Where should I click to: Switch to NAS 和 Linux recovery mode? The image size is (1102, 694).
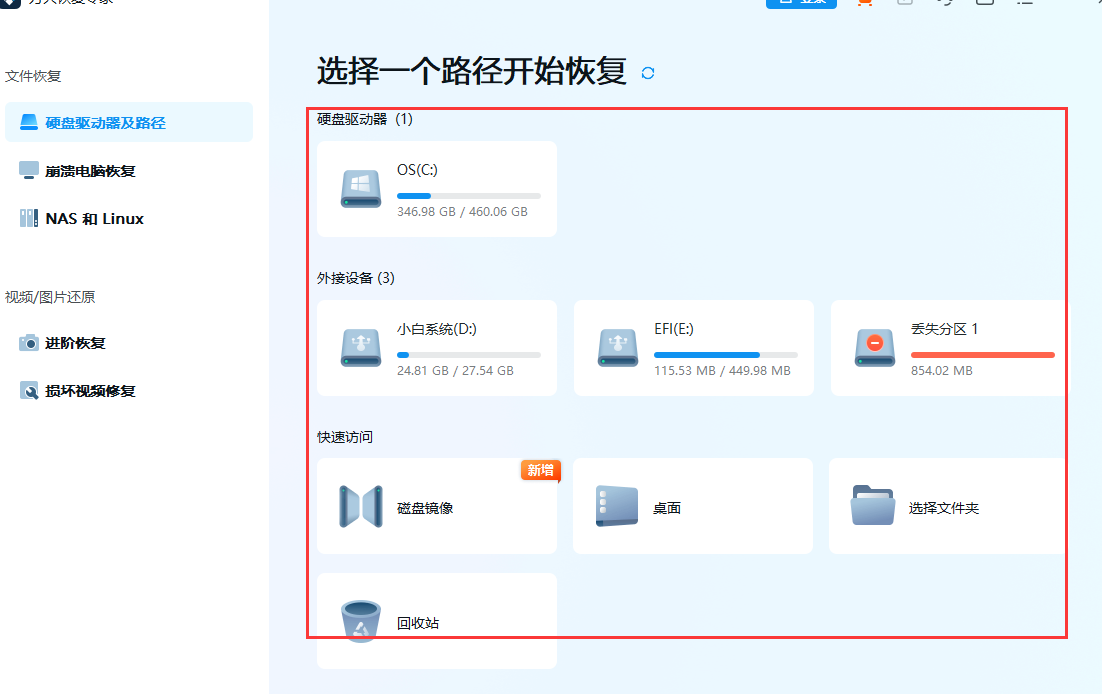coord(29,218)
